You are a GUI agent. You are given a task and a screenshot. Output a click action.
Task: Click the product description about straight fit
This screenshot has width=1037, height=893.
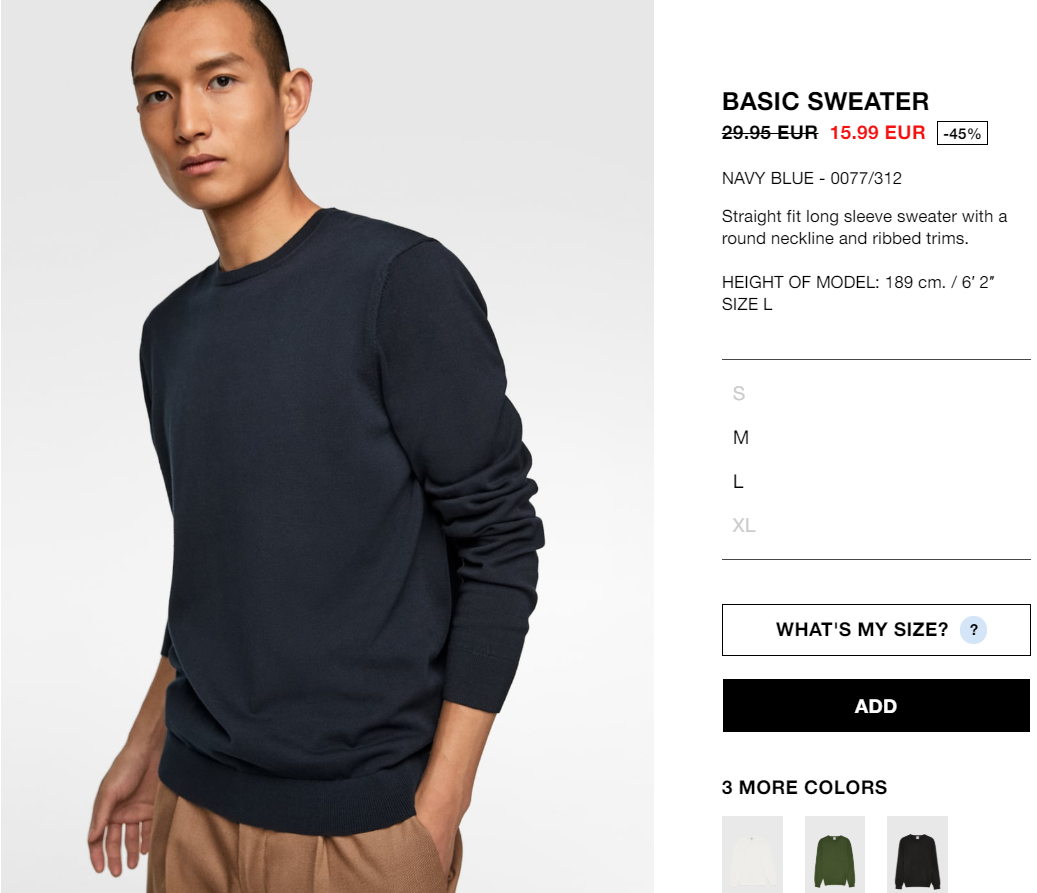point(864,227)
